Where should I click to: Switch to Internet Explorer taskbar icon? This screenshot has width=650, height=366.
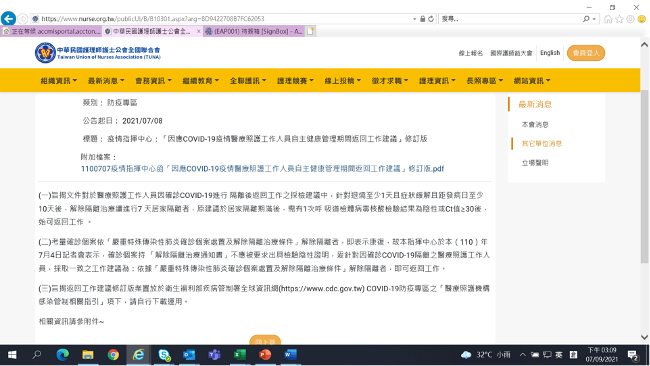(x=138, y=355)
